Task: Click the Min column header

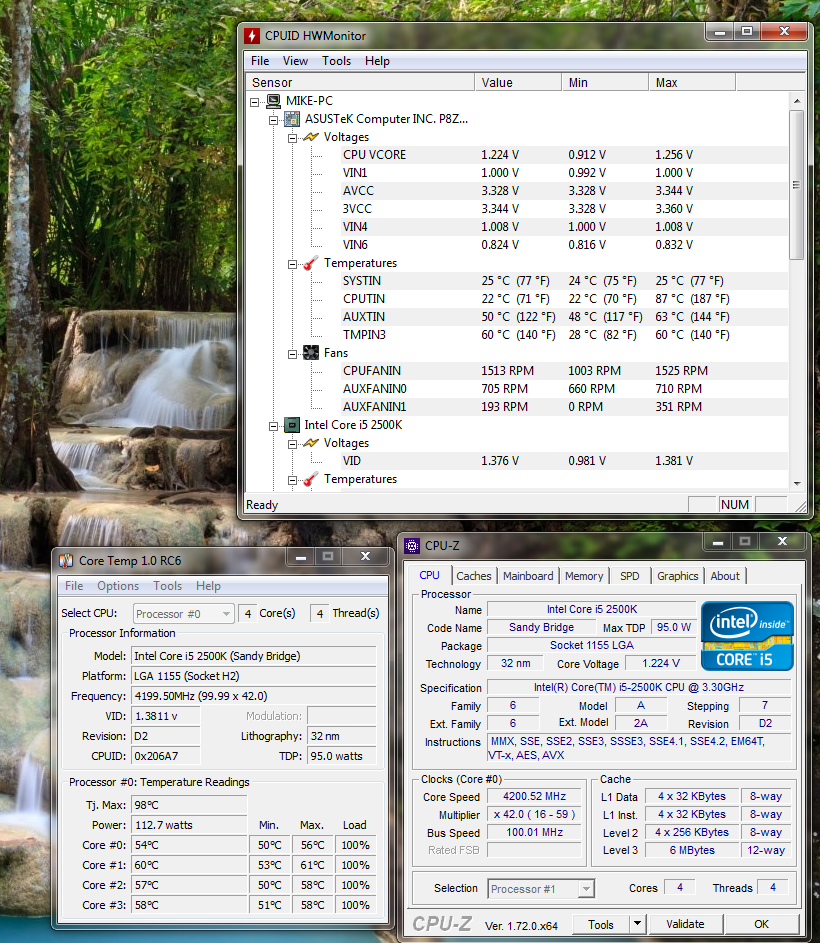Action: 605,82
